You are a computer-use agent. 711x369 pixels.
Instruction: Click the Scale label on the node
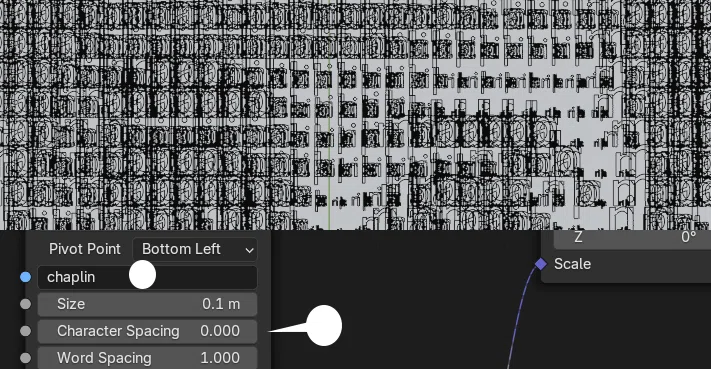click(x=572, y=264)
